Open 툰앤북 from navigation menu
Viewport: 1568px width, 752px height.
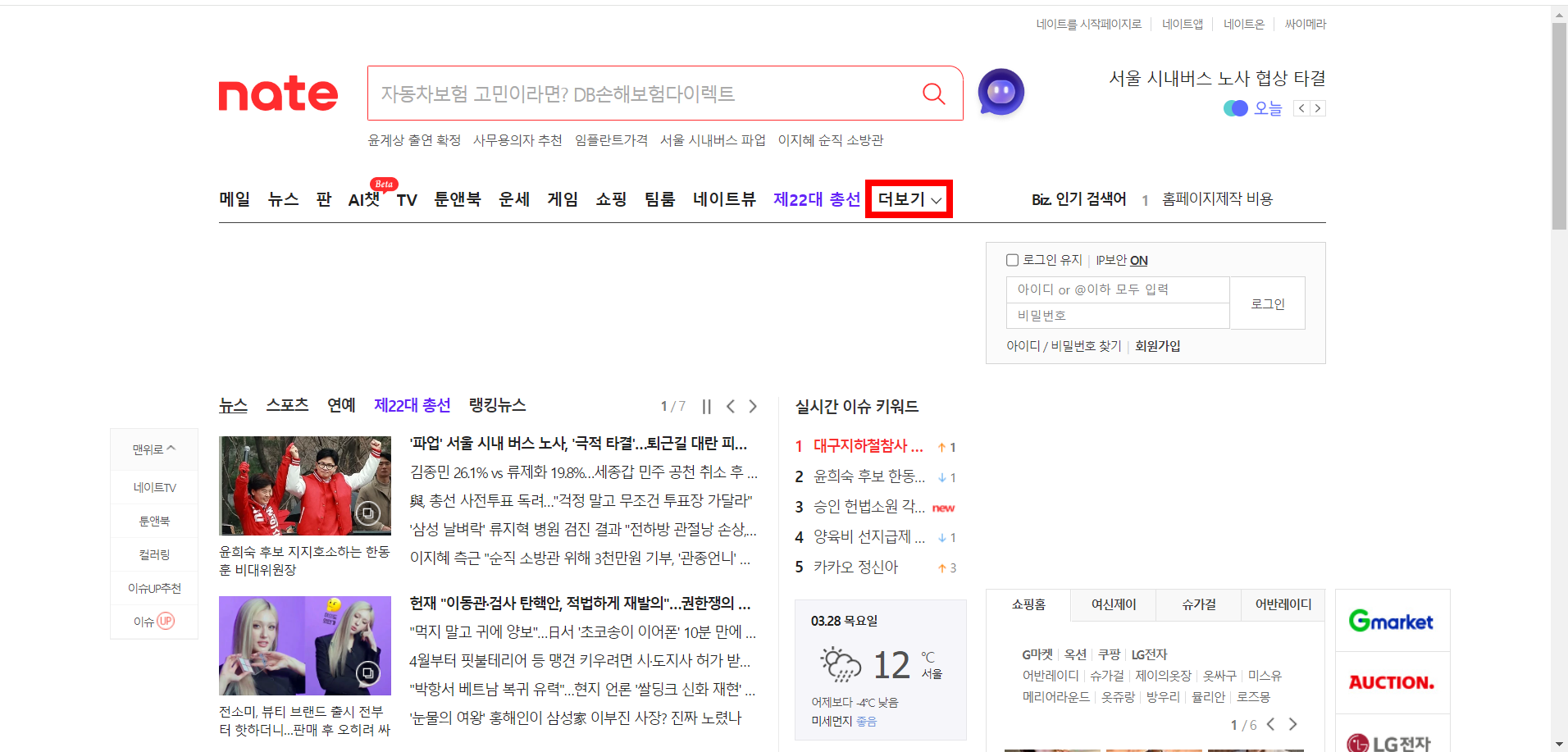pyautogui.click(x=458, y=199)
